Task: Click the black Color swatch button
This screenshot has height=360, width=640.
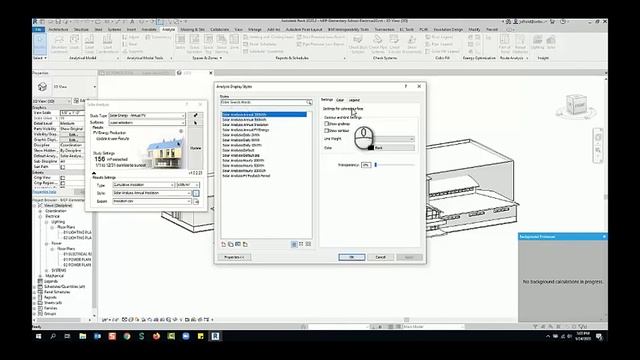Action: (391, 148)
